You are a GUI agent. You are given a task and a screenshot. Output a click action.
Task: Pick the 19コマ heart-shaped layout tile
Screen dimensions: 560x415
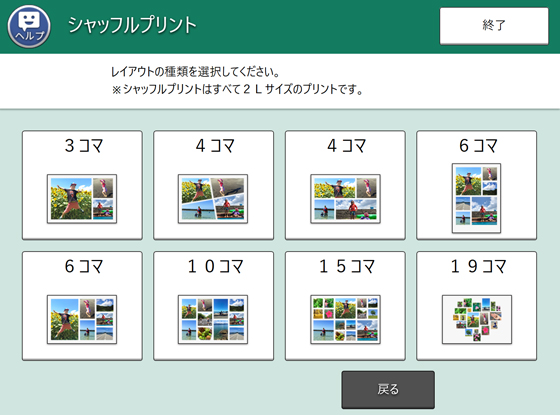click(476, 306)
